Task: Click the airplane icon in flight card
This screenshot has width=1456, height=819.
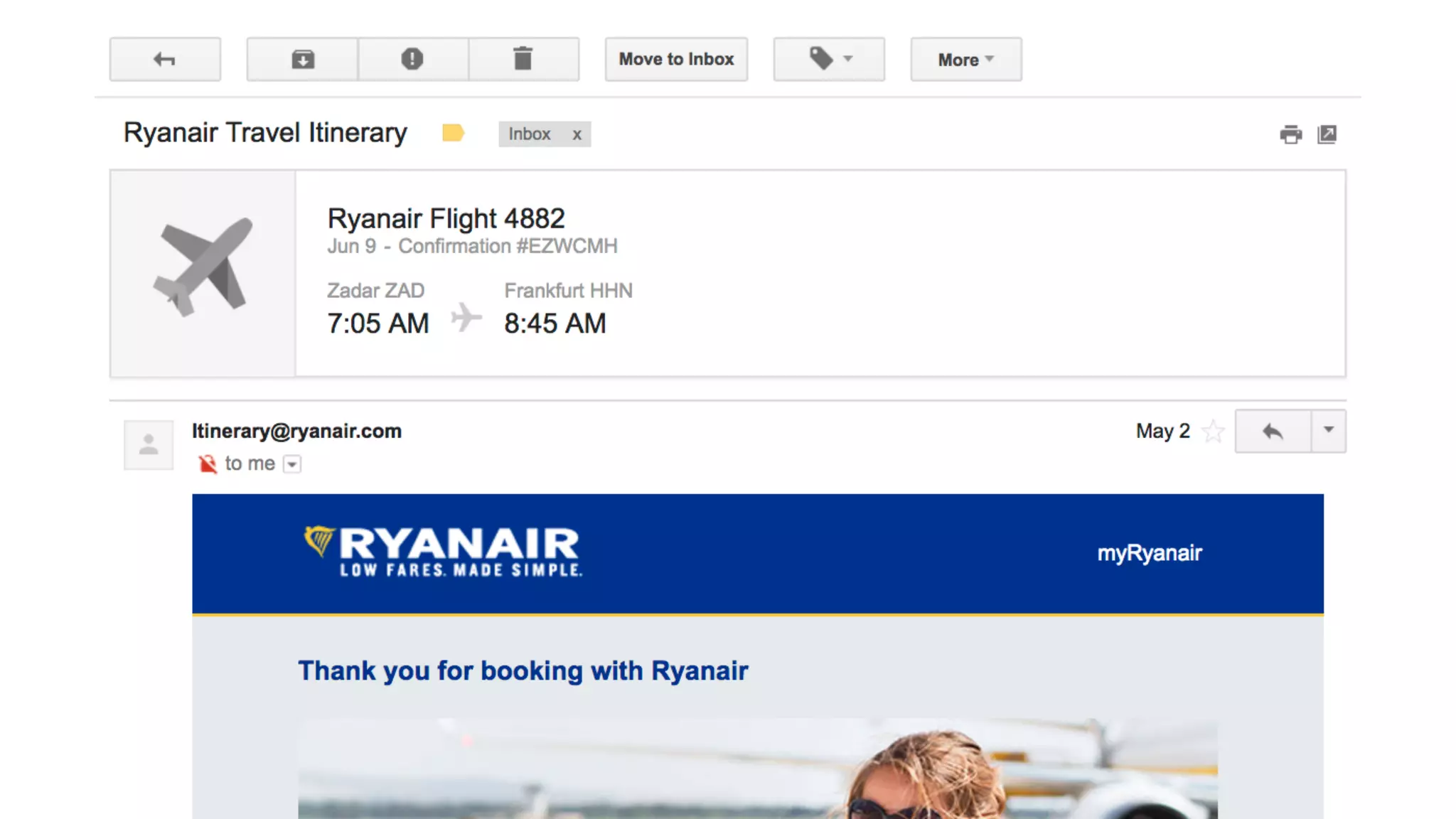Action: pos(203,267)
